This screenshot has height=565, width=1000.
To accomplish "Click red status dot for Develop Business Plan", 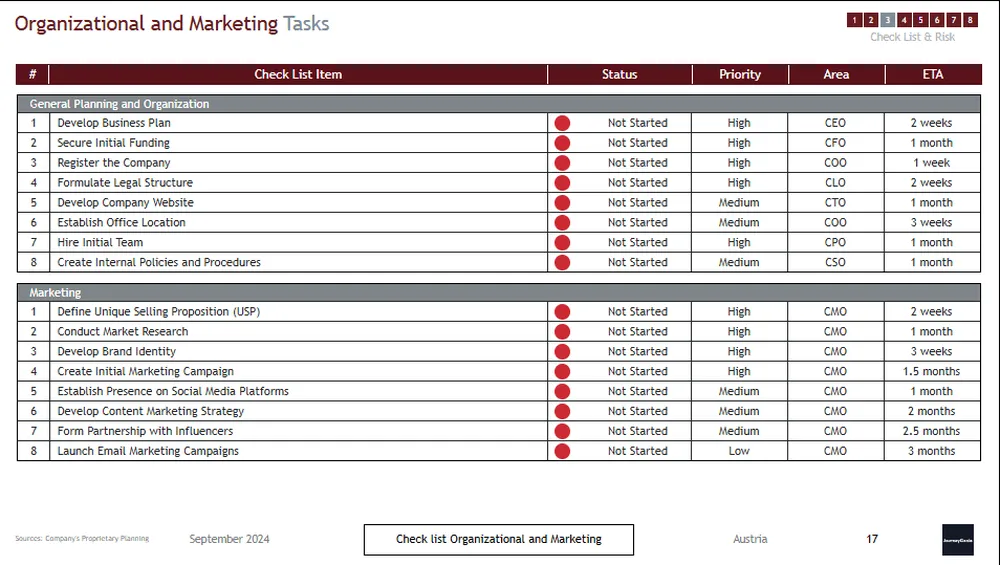I will [x=562, y=123].
